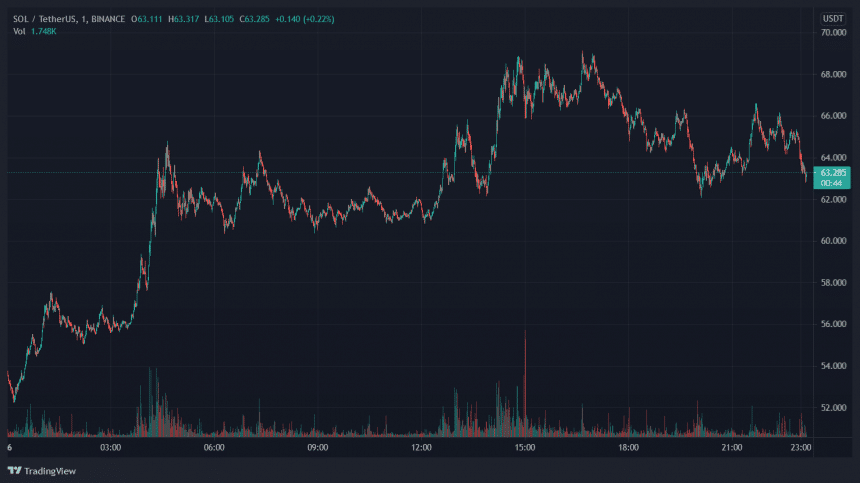Image resolution: width=860 pixels, height=483 pixels.
Task: Click the Vol 1.748K indicator label
Action: pyautogui.click(x=34, y=31)
